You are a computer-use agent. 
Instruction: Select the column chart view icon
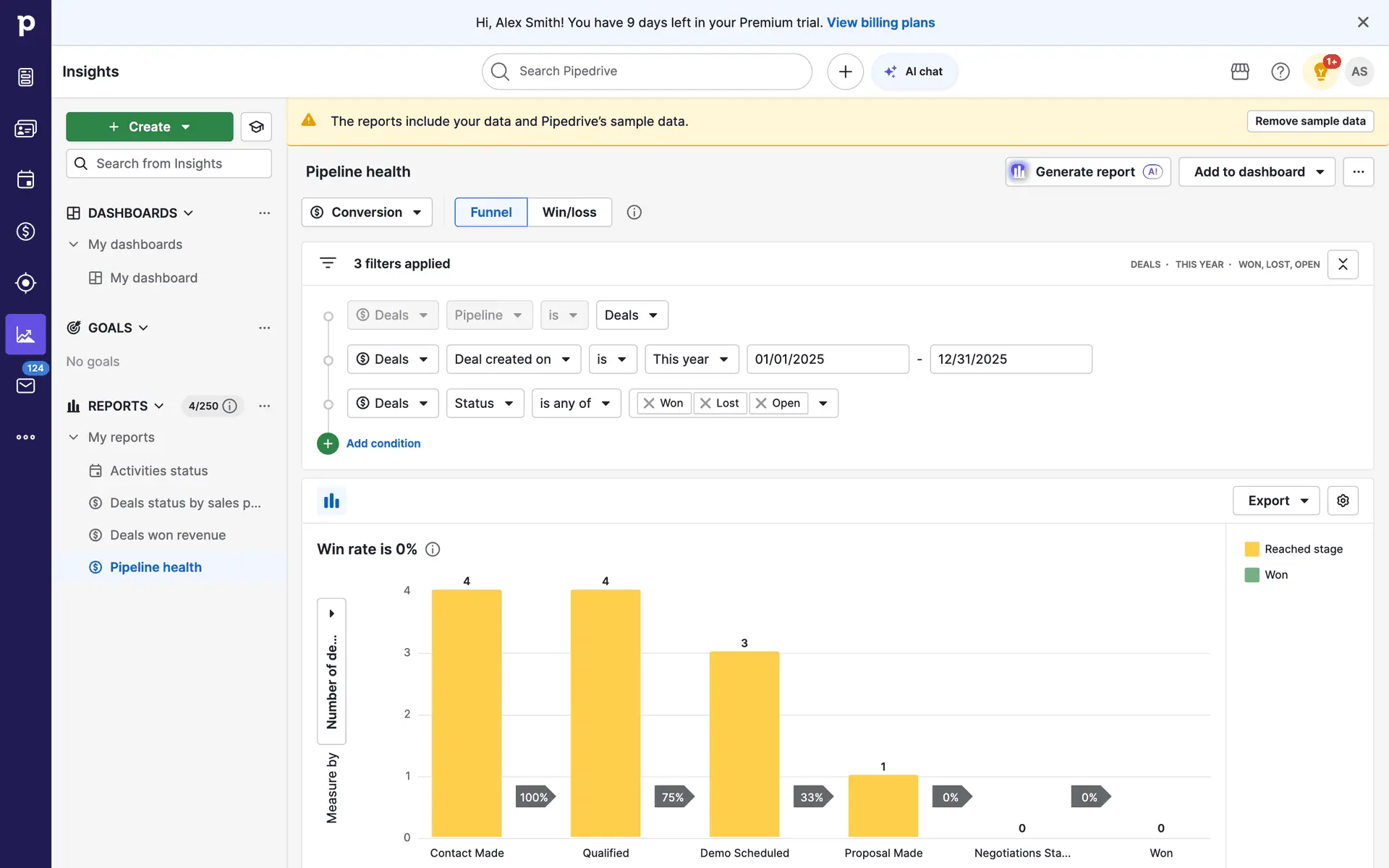pyautogui.click(x=331, y=501)
